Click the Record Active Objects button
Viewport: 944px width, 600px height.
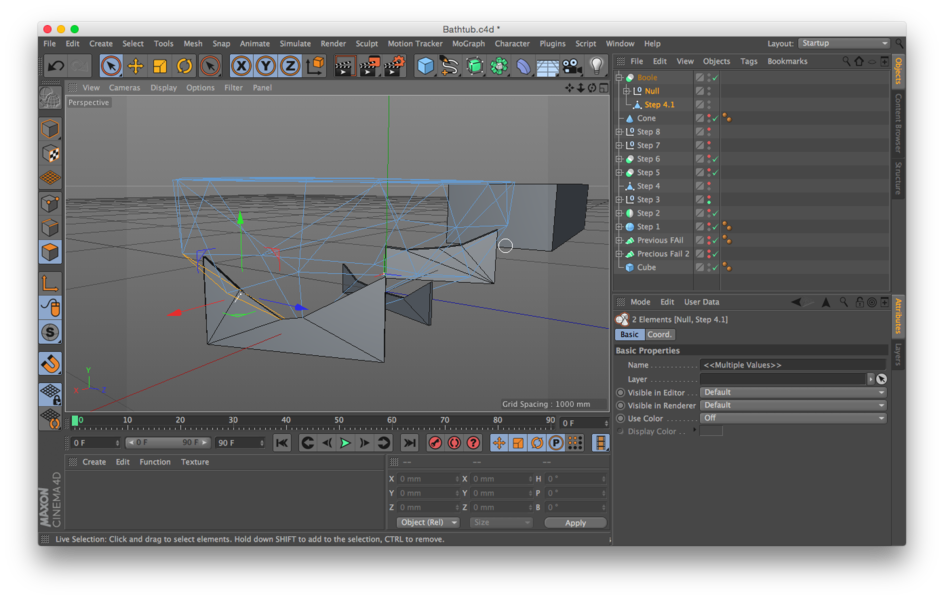tap(435, 443)
